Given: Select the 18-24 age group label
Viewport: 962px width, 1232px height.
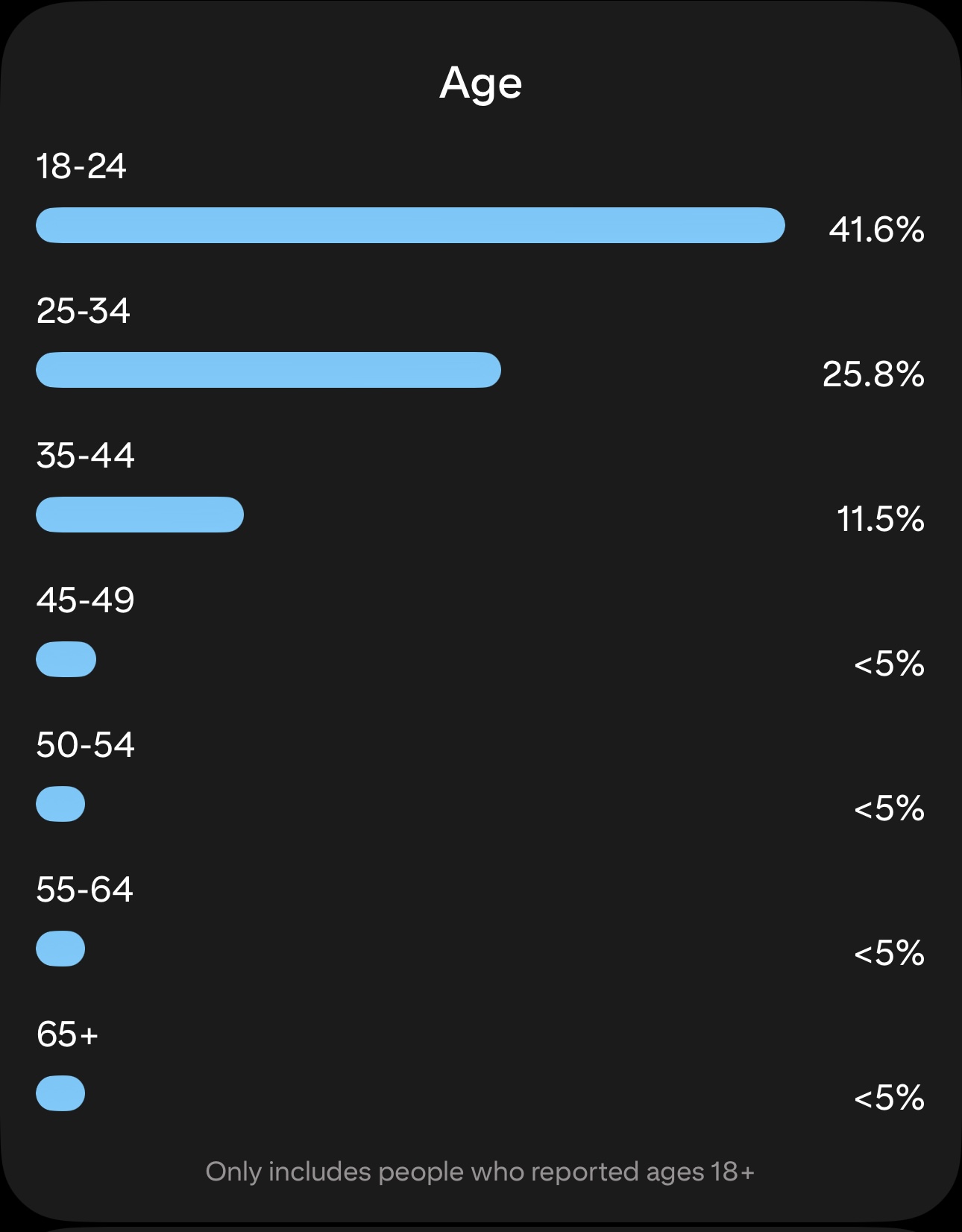Looking at the screenshot, I should tap(81, 166).
